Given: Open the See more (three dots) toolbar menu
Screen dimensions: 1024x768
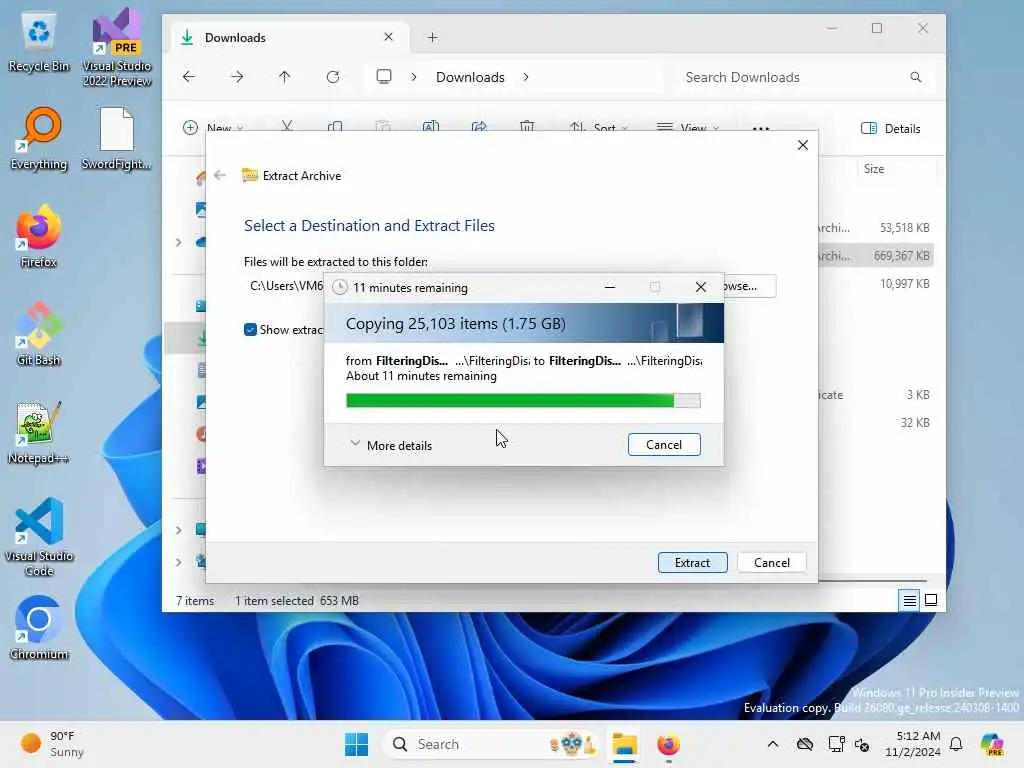Looking at the screenshot, I should point(761,128).
